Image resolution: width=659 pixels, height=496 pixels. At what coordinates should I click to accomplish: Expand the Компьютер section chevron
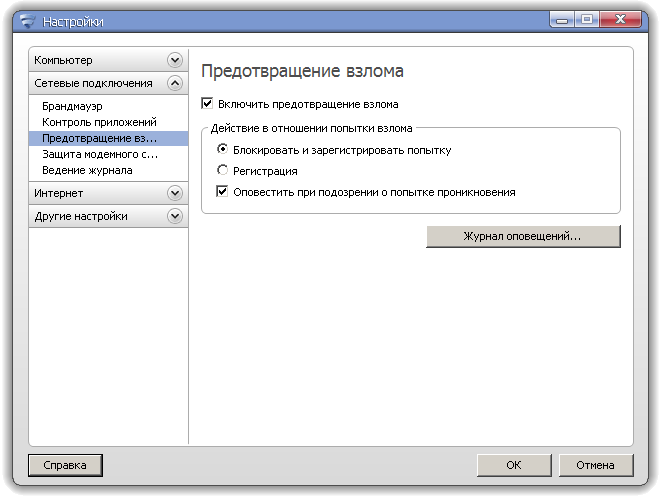click(175, 60)
